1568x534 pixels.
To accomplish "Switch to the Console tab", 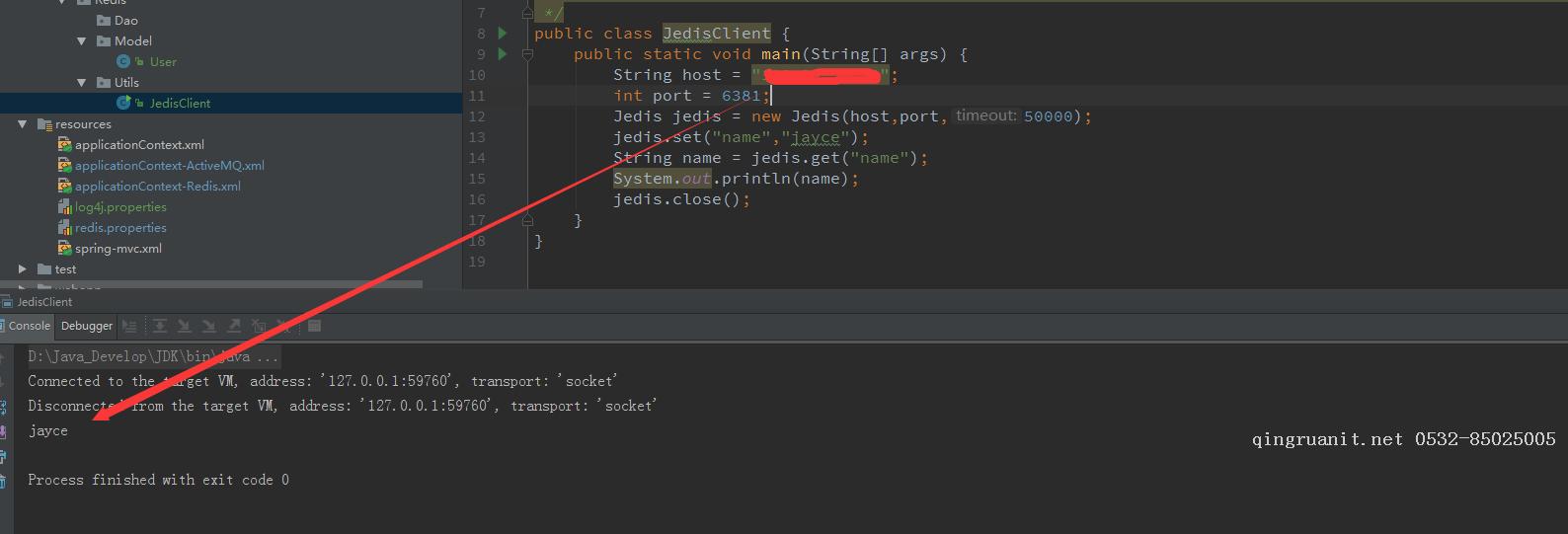I will tap(29, 326).
